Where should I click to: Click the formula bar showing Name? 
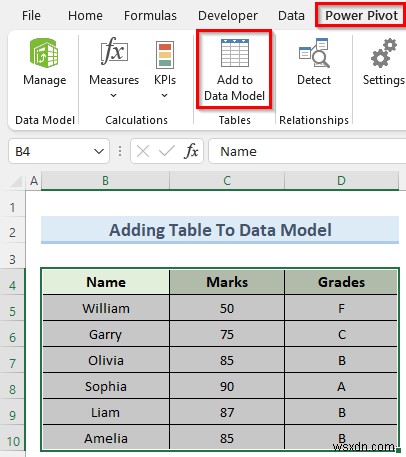pyautogui.click(x=307, y=152)
